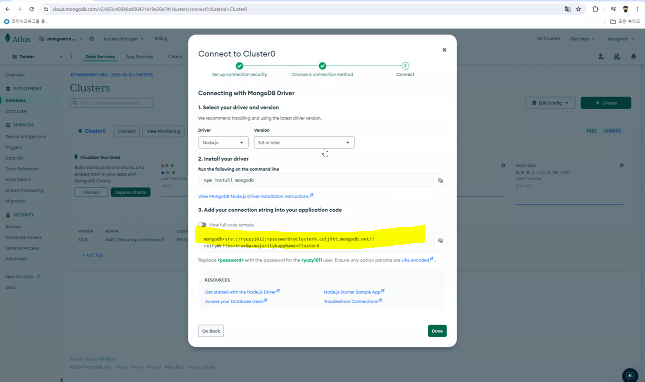Click the info icon beside Data Size
645x382 pixels.
(622, 165)
